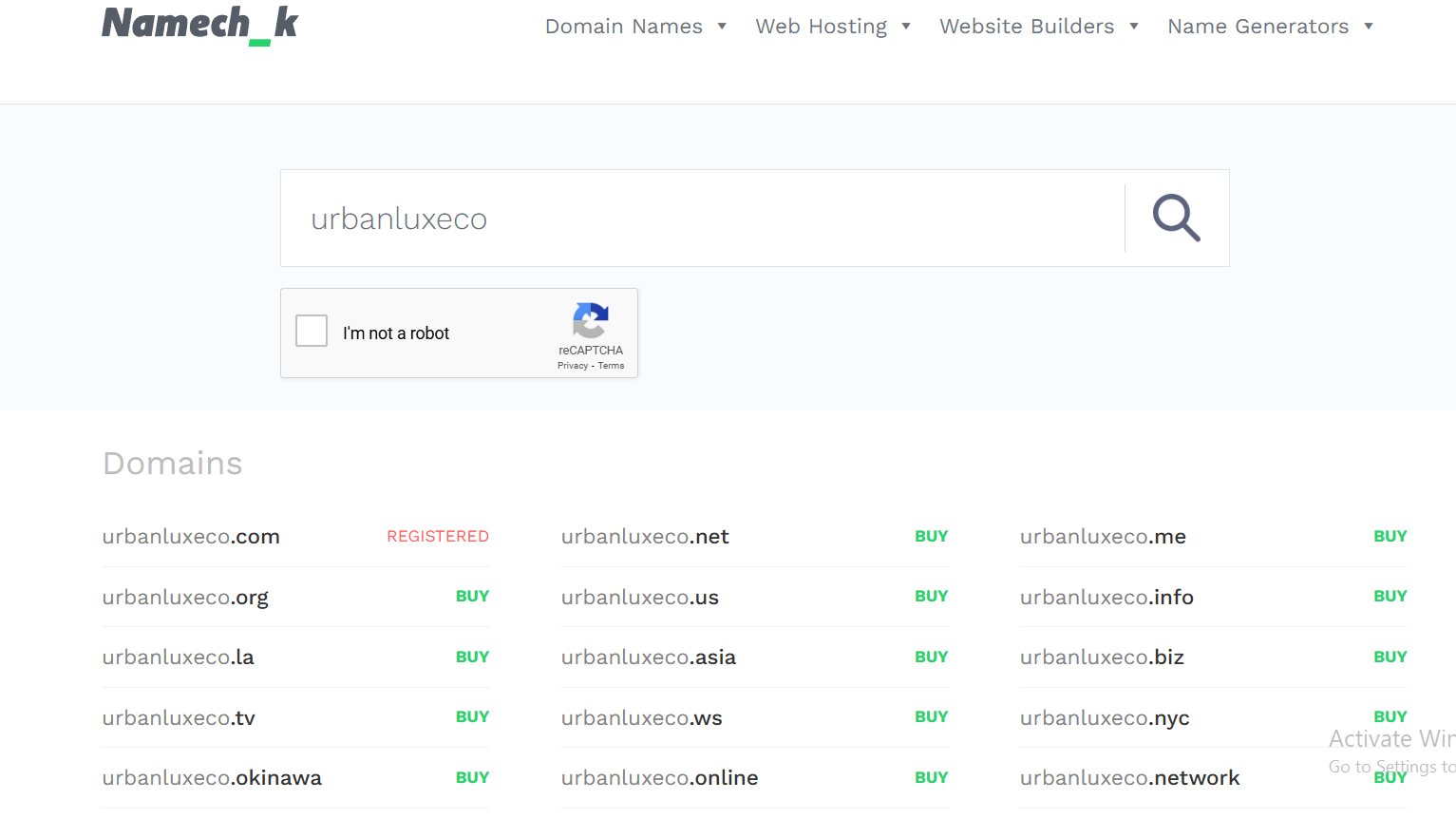
Task: Click the Namech_k logo
Action: tap(199, 25)
